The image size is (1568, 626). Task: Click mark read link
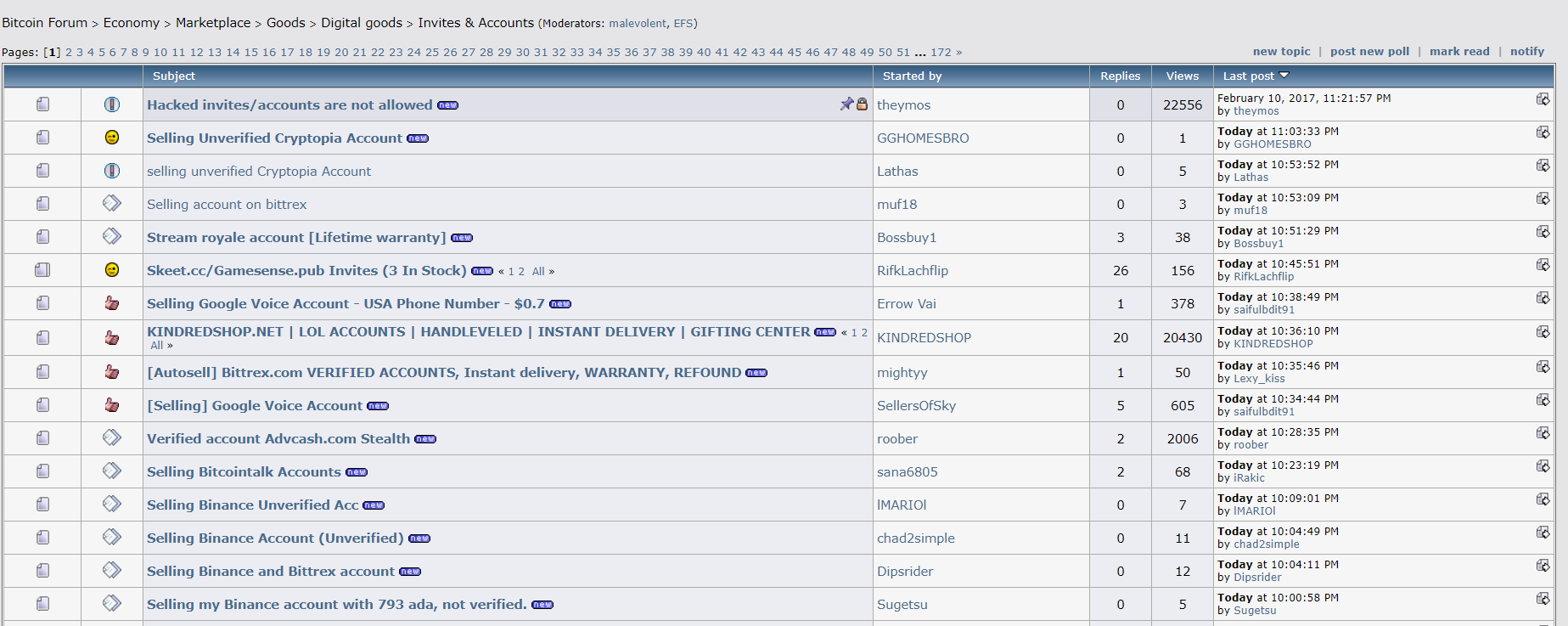tap(1459, 51)
